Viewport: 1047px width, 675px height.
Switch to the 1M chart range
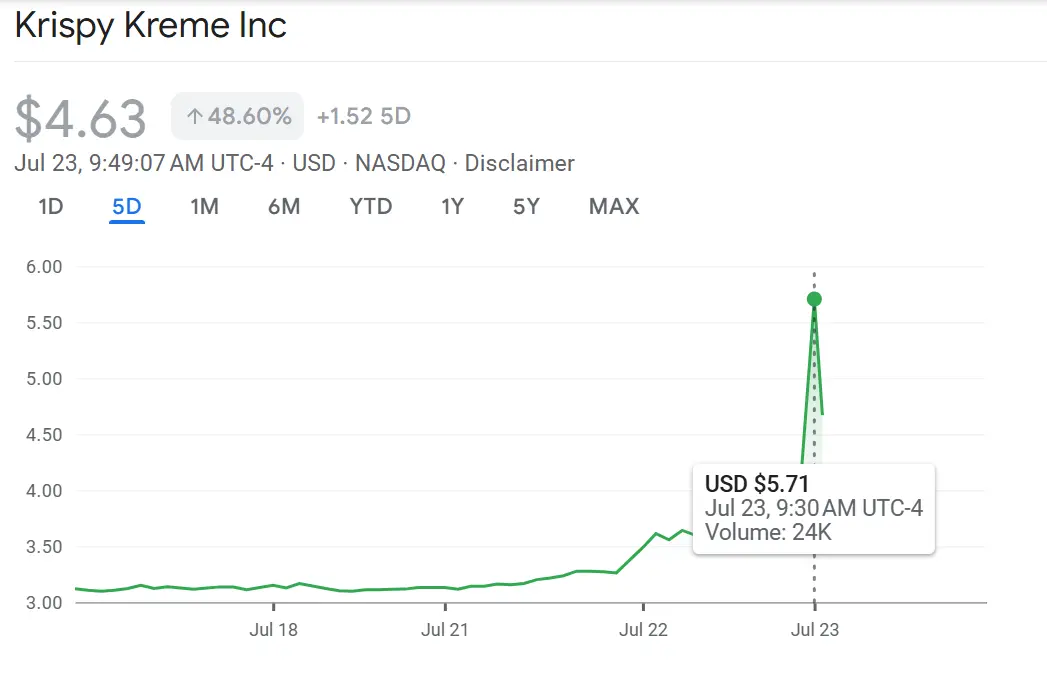coord(204,207)
